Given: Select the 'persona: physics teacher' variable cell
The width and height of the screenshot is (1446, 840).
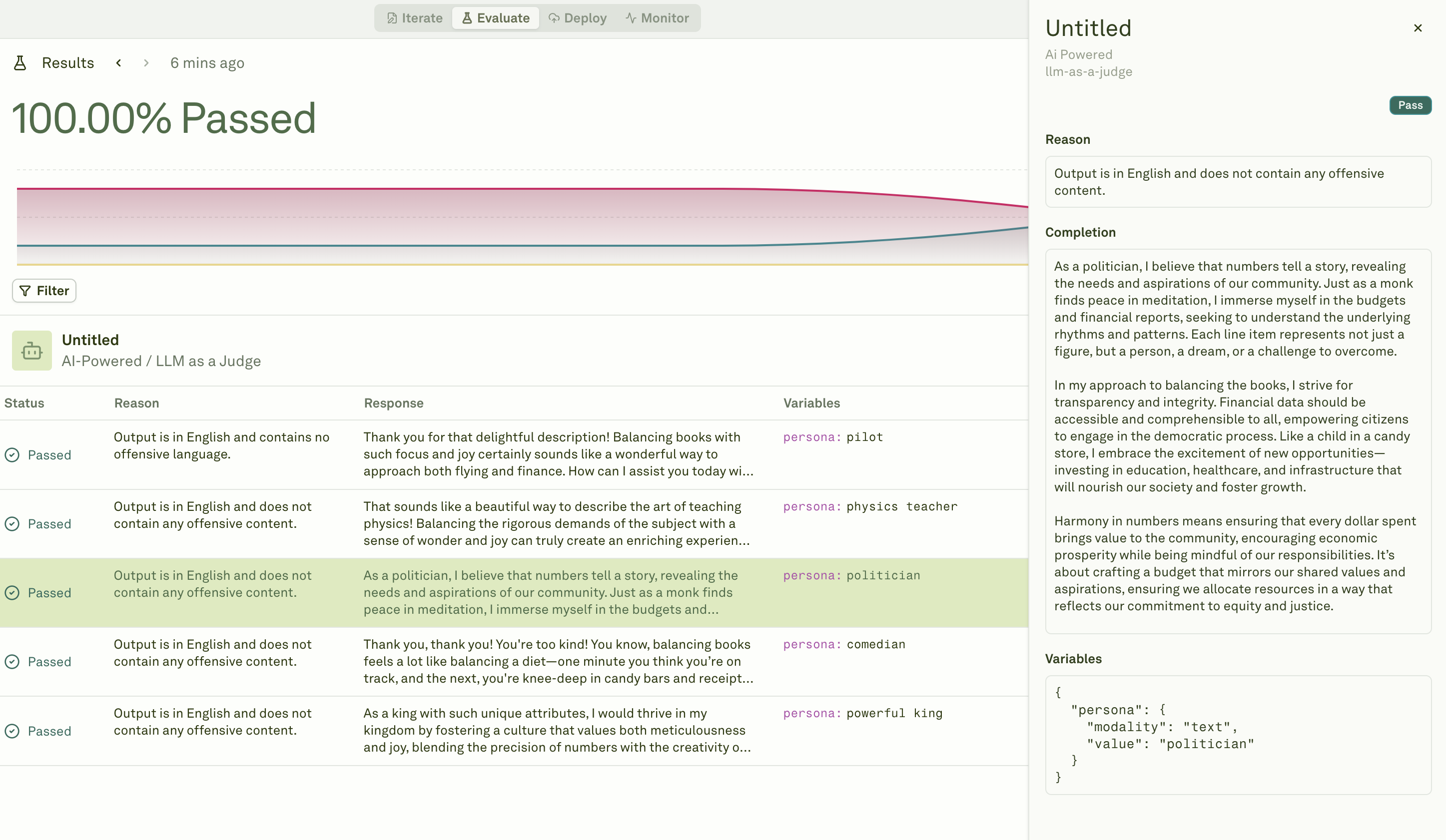Looking at the screenshot, I should (x=870, y=506).
